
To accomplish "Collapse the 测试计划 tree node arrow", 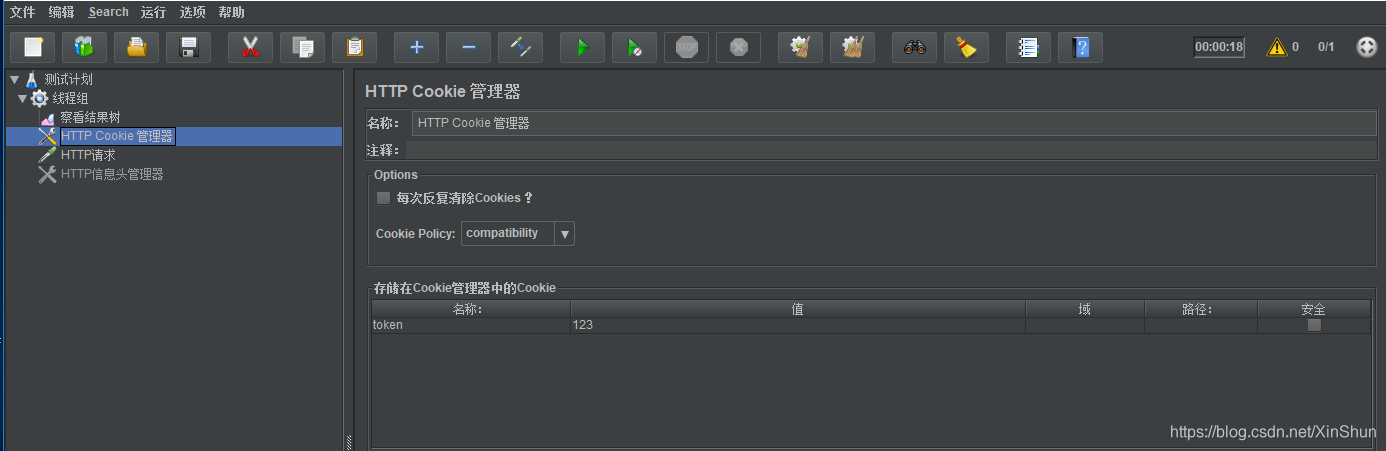I will [x=14, y=79].
